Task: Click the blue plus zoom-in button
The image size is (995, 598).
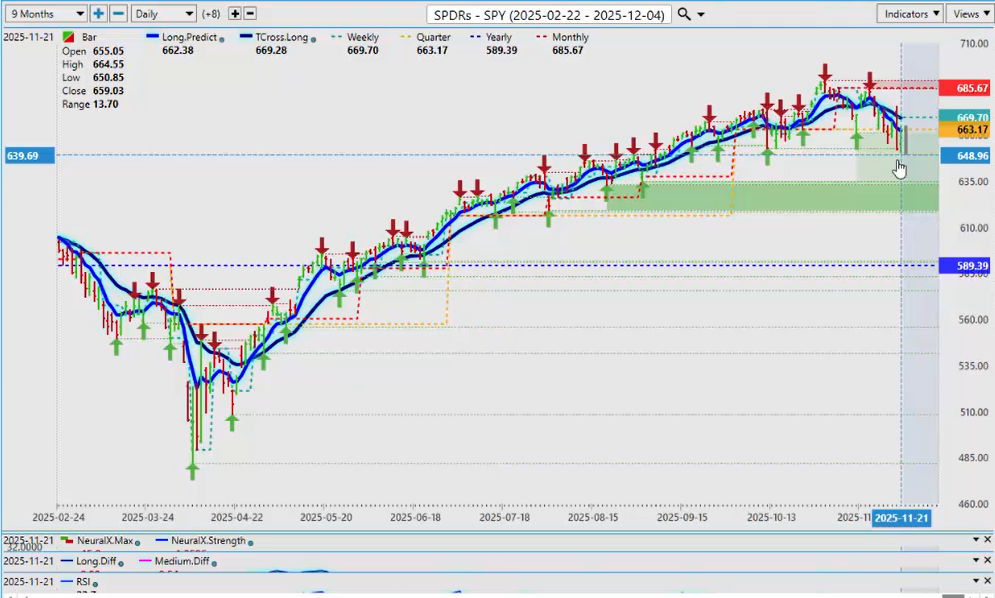Action: [x=98, y=14]
